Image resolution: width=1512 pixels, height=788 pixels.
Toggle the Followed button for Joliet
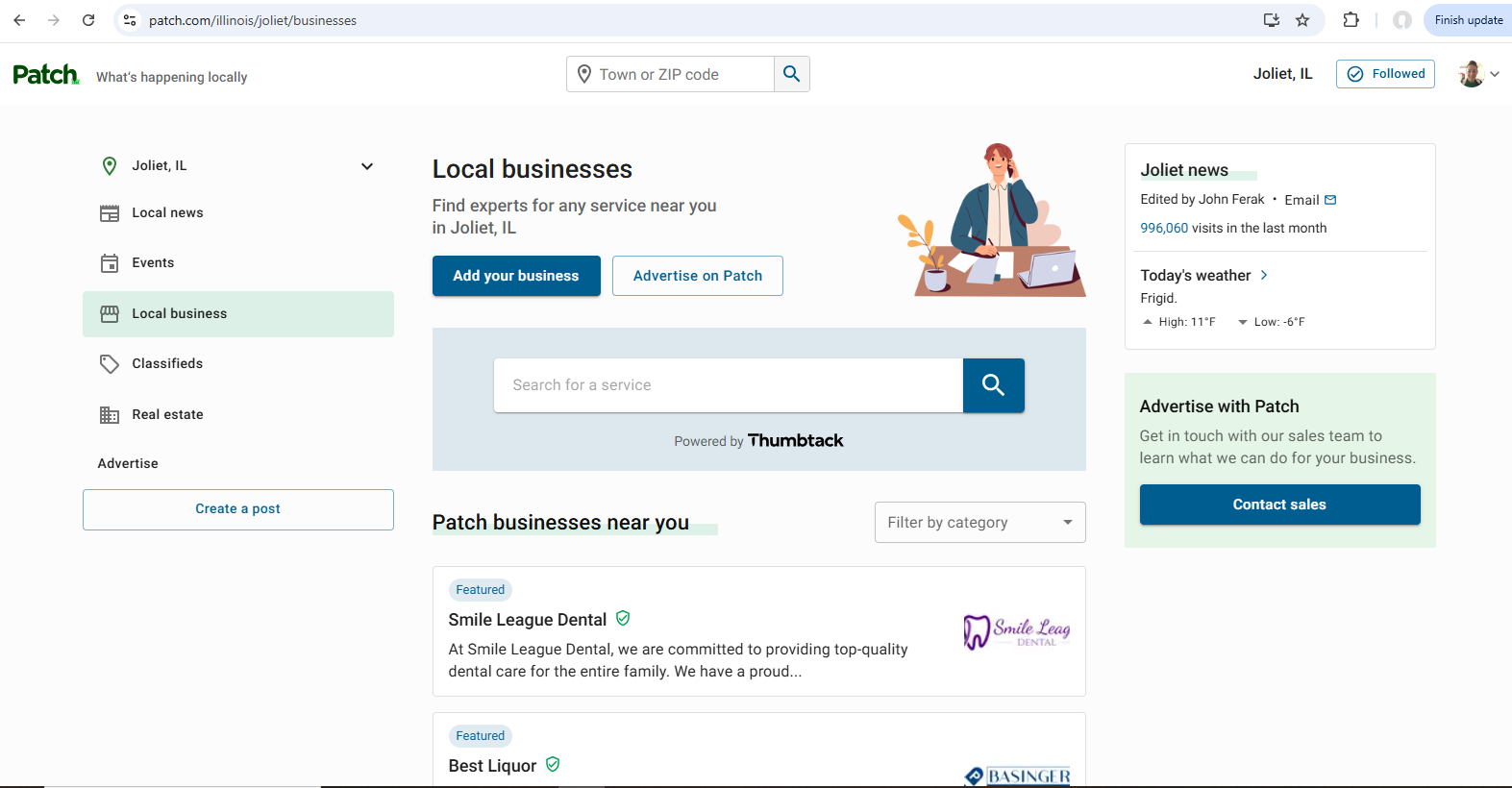pos(1385,74)
